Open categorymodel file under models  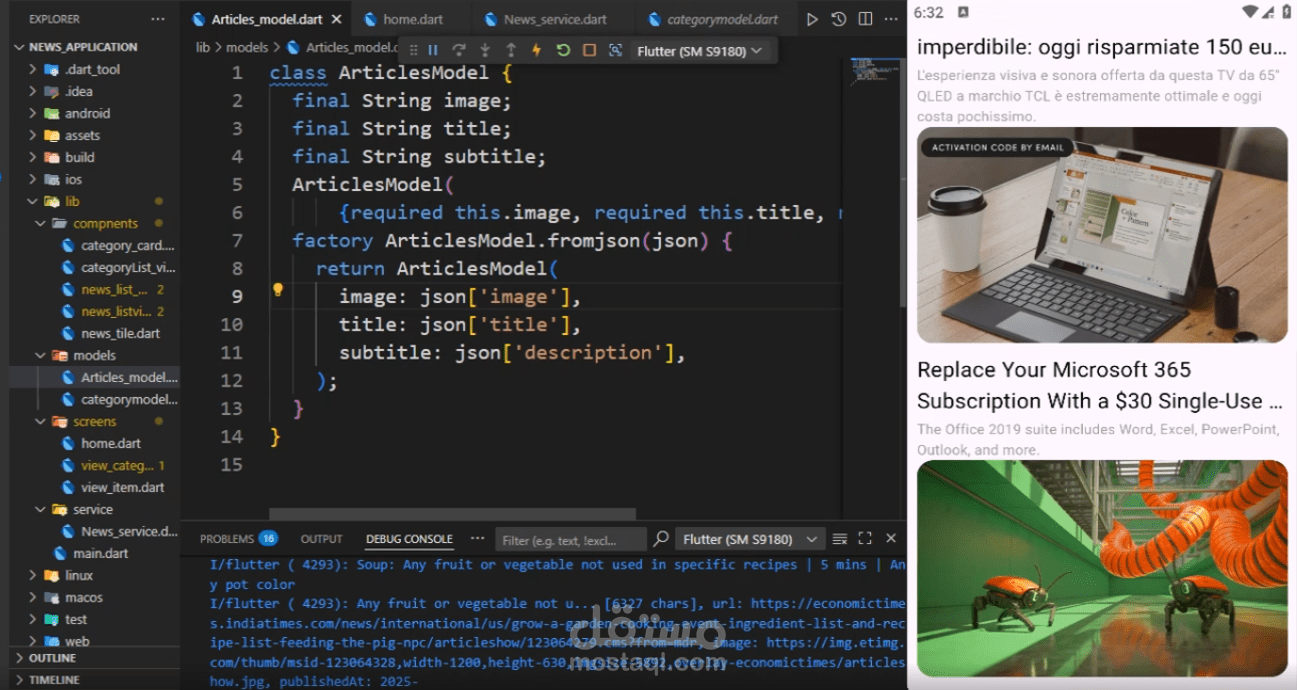128,399
